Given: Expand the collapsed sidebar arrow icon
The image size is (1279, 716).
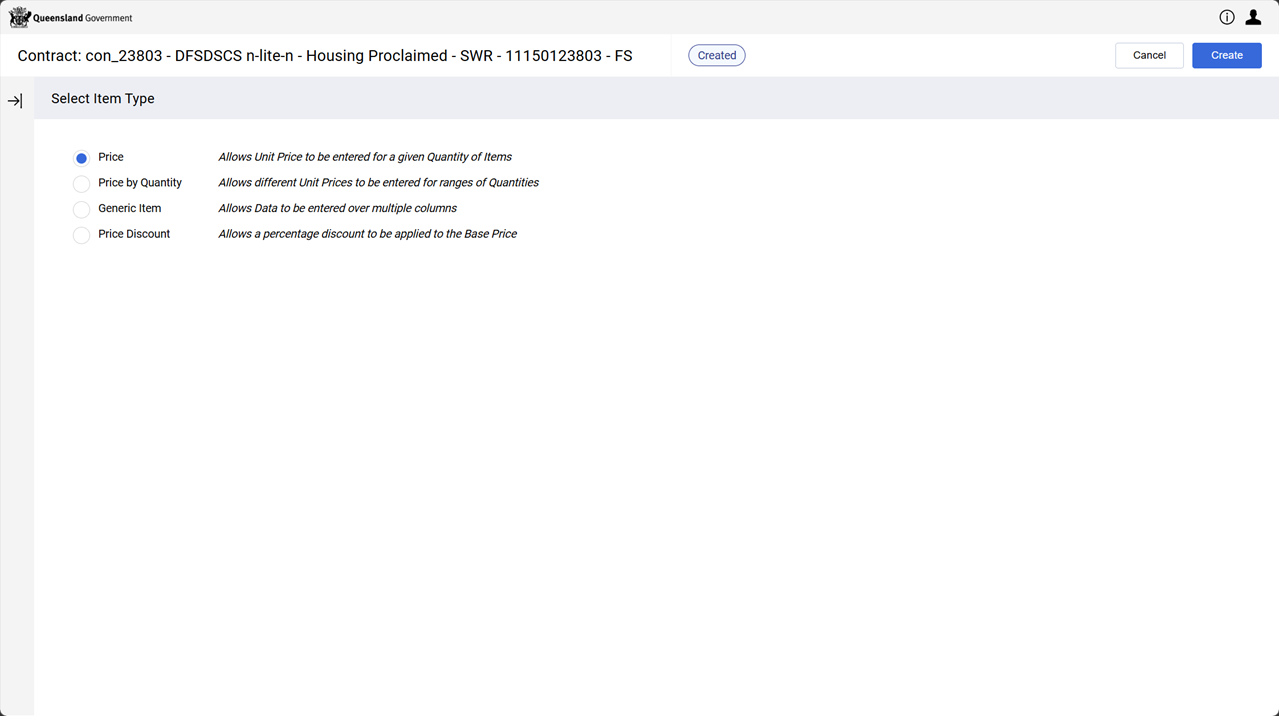Looking at the screenshot, I should [15, 101].
